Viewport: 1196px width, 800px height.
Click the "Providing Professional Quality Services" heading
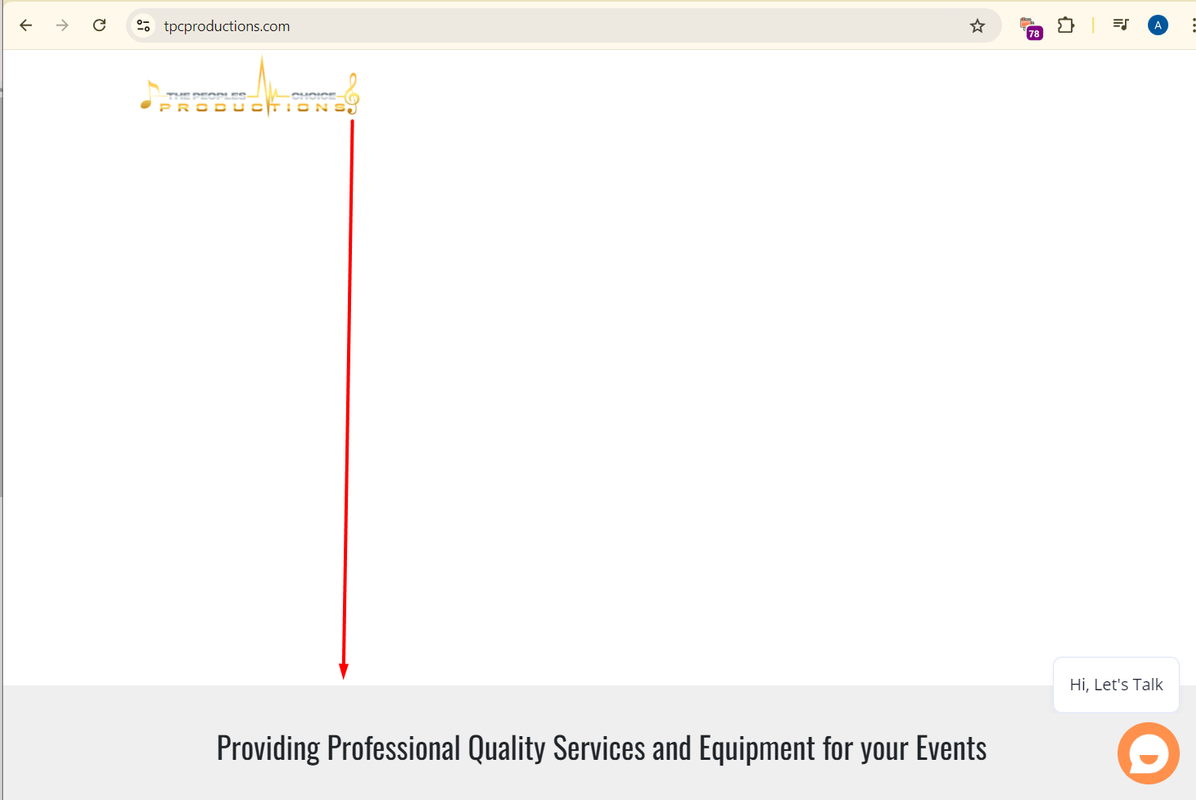[x=601, y=748]
